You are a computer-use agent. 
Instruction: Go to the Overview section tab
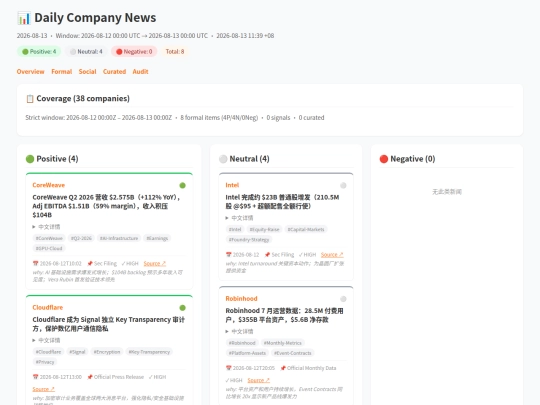(30, 72)
